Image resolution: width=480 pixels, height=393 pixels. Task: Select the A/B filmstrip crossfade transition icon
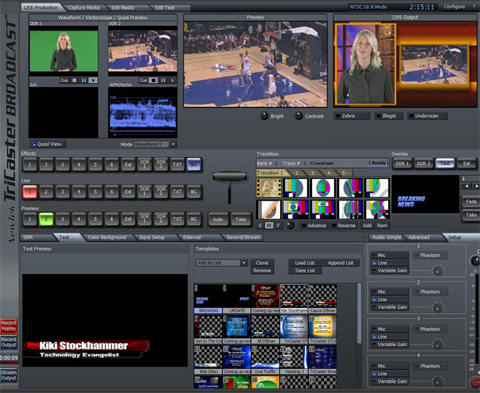[269, 188]
